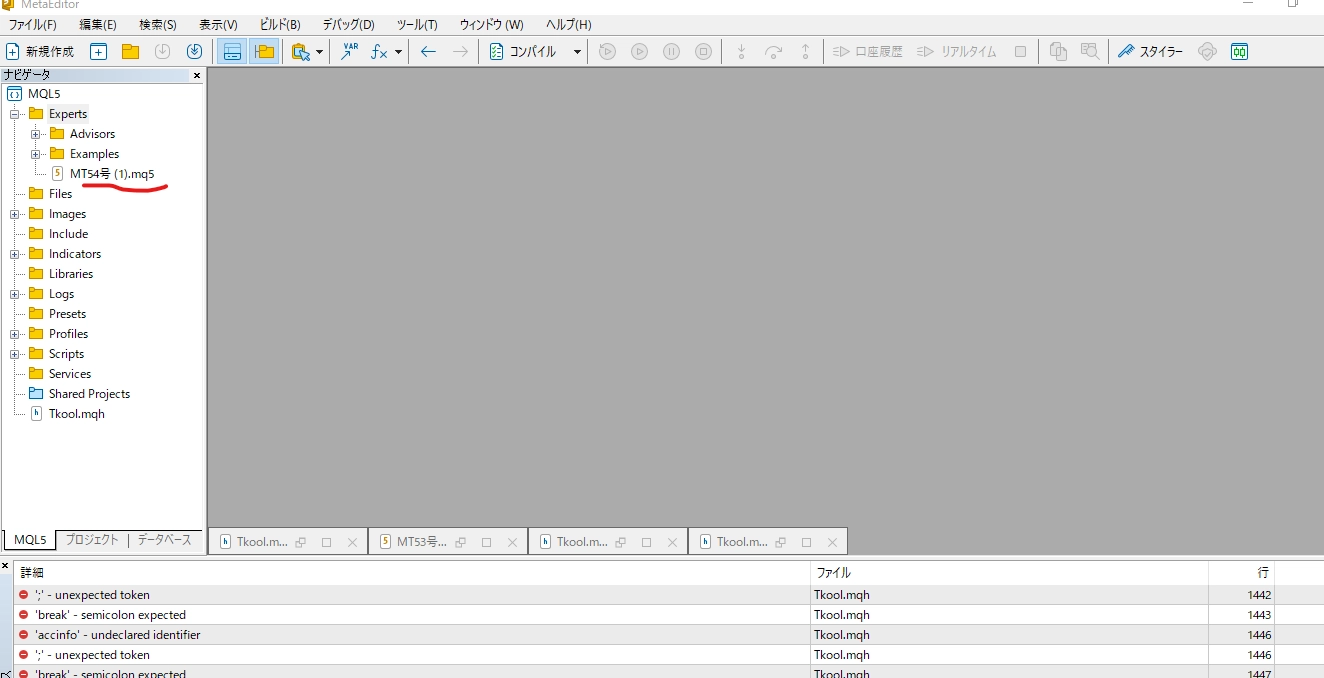Collapse the Experts folder expander
The image size is (1324, 678).
(15, 114)
